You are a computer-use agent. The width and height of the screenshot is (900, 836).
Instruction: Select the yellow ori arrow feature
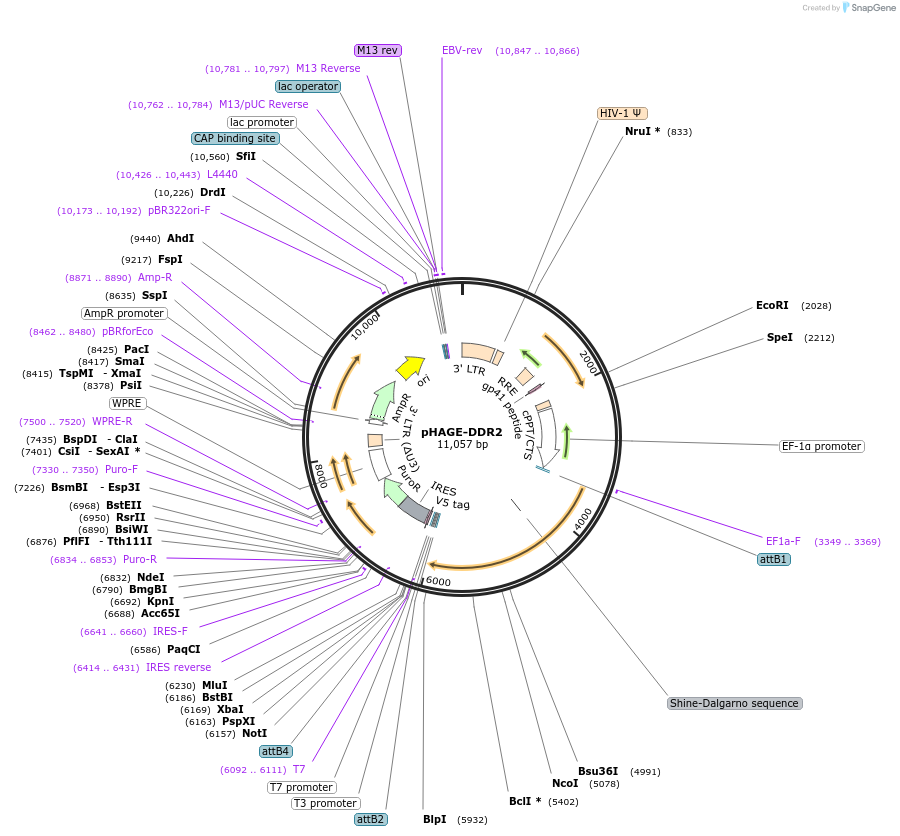[x=409, y=367]
